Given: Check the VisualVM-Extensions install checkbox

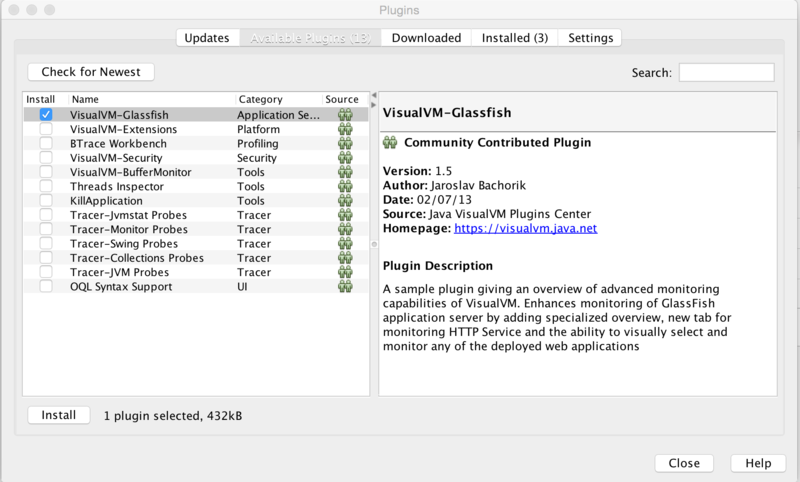Looking at the screenshot, I should [x=46, y=129].
